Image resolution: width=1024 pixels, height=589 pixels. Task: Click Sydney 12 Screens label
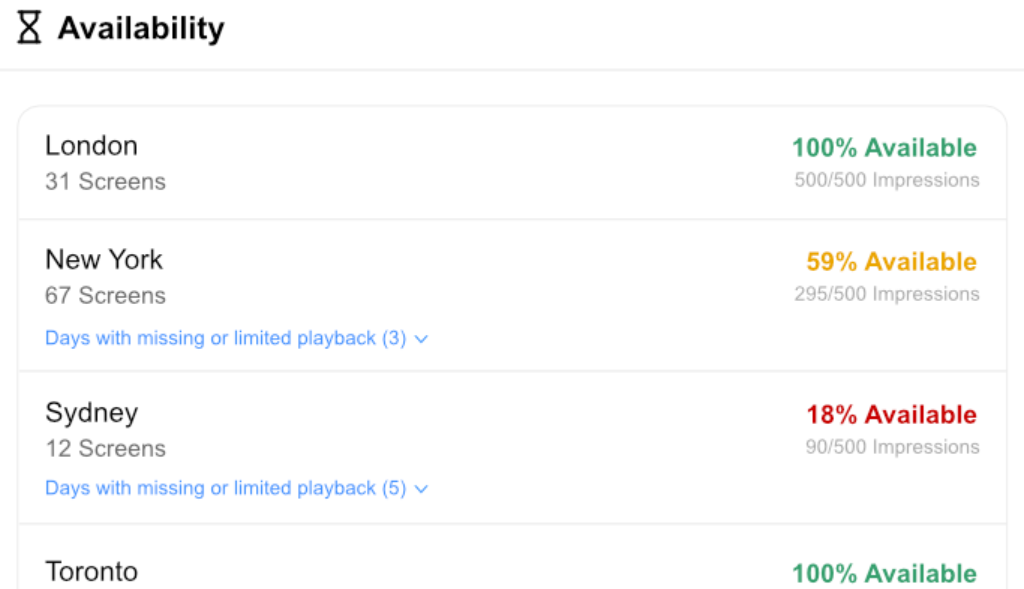[105, 449]
